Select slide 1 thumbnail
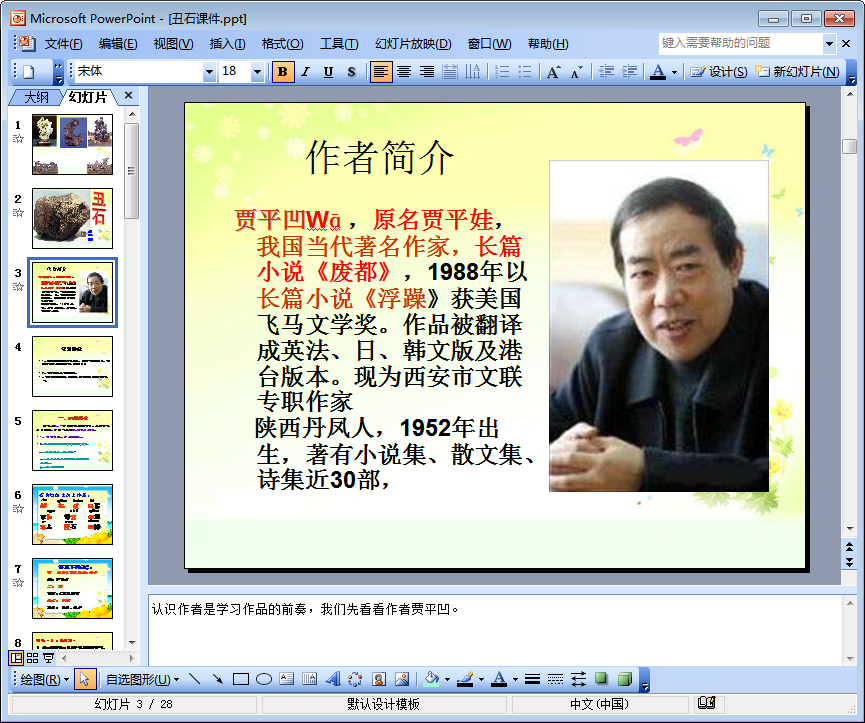 pyautogui.click(x=72, y=144)
